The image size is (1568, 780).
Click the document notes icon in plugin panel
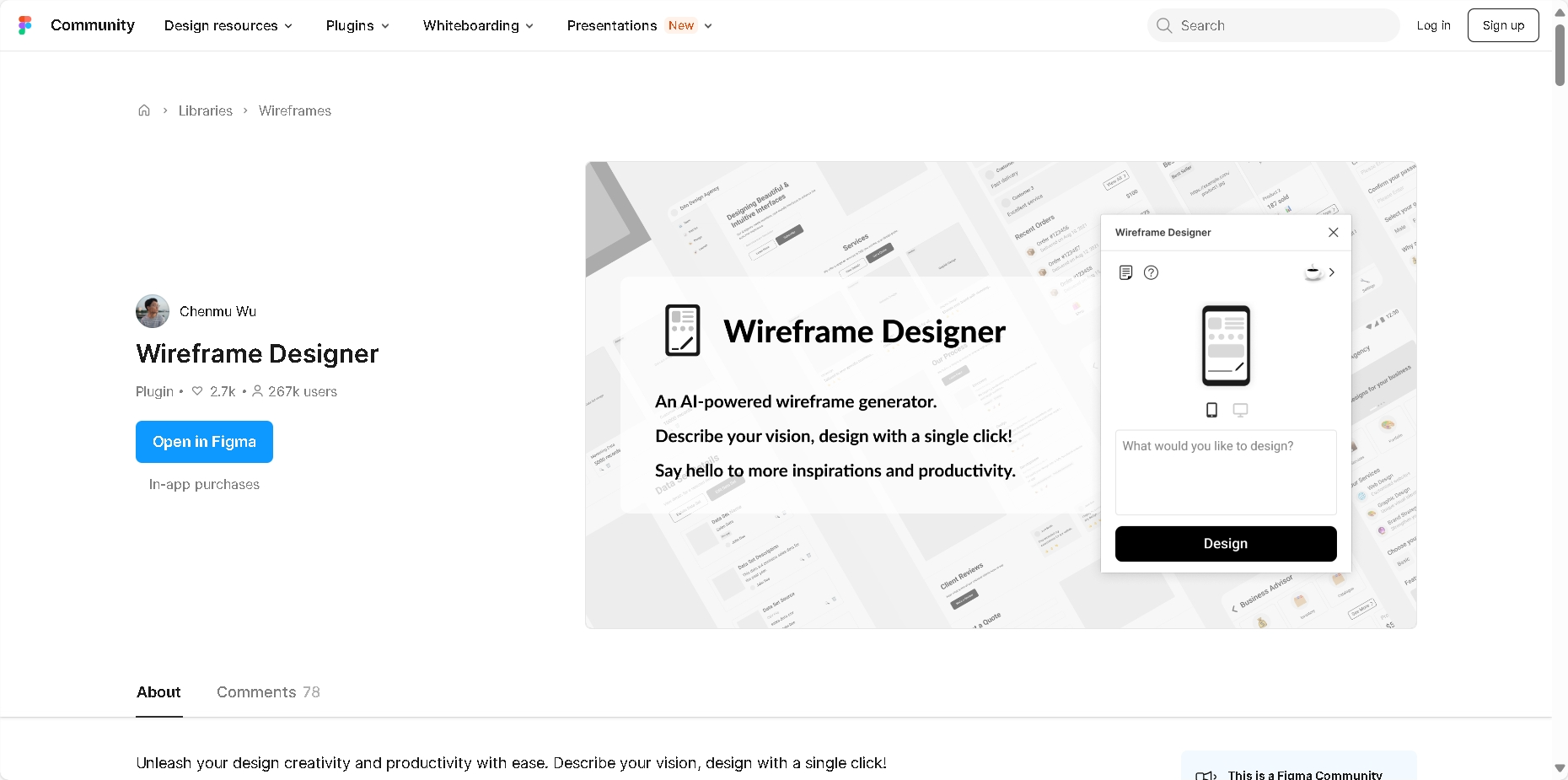[x=1125, y=272]
